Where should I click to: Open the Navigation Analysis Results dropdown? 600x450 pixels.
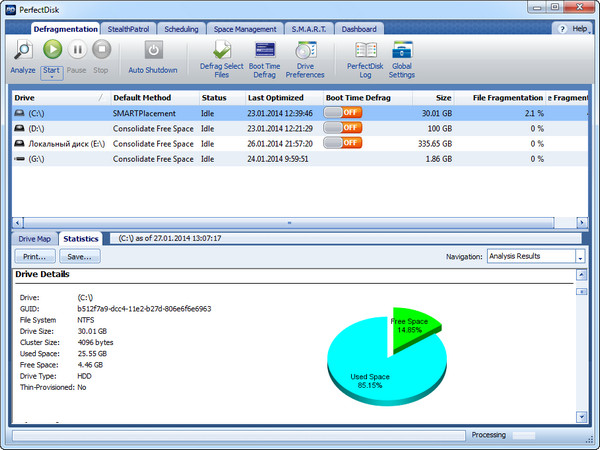point(580,257)
